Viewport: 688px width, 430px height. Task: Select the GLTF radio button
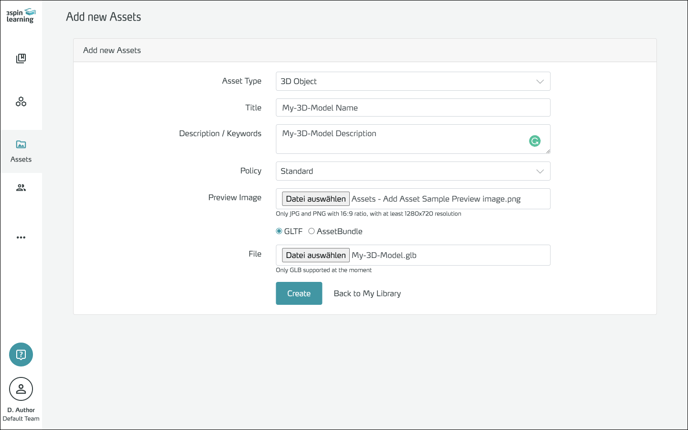click(x=279, y=231)
